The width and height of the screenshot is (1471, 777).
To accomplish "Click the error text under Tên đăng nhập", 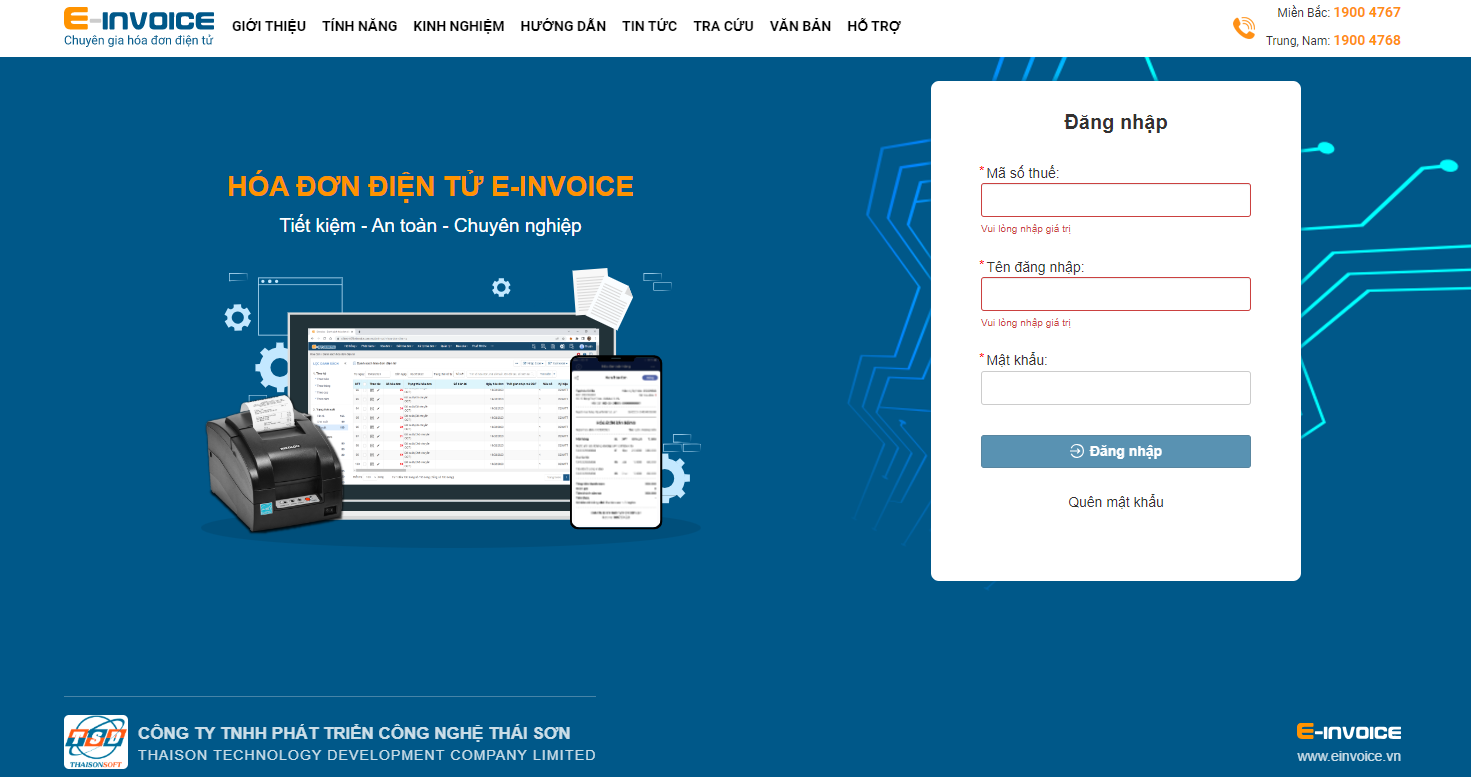I will 1026,323.
